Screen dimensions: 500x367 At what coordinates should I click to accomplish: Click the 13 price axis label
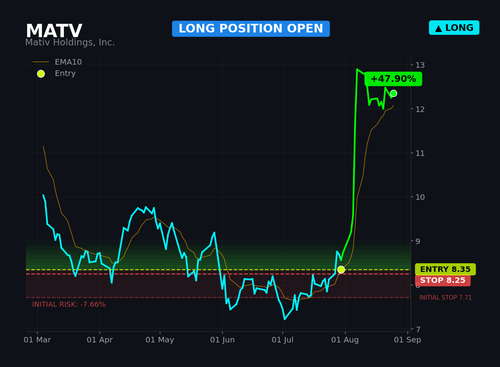click(x=420, y=65)
